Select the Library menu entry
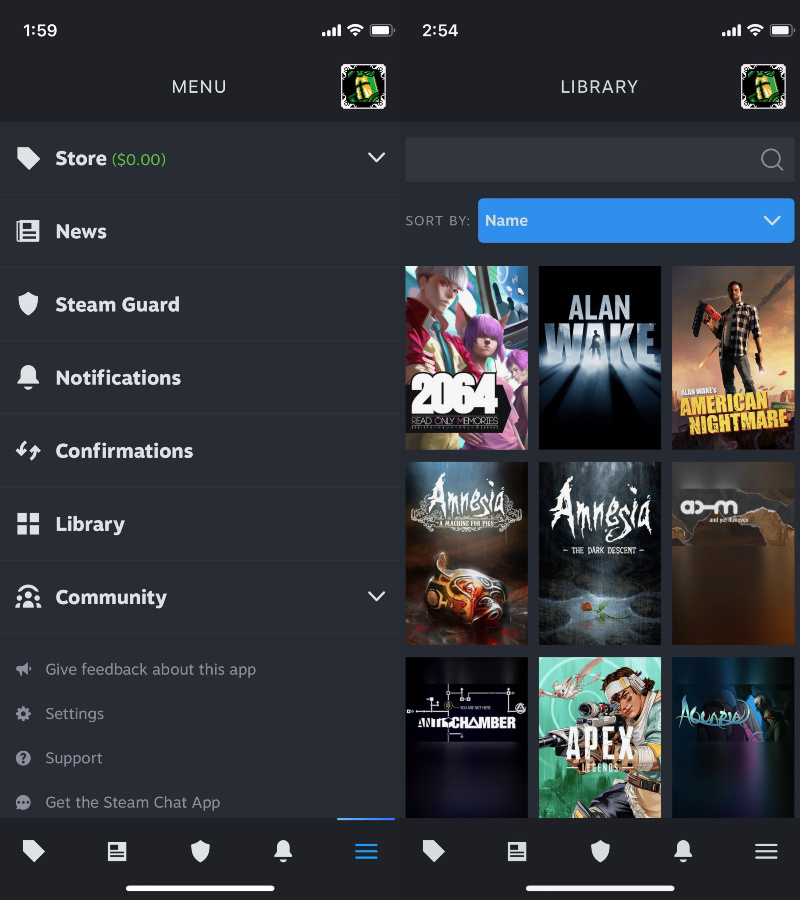 pyautogui.click(x=90, y=524)
